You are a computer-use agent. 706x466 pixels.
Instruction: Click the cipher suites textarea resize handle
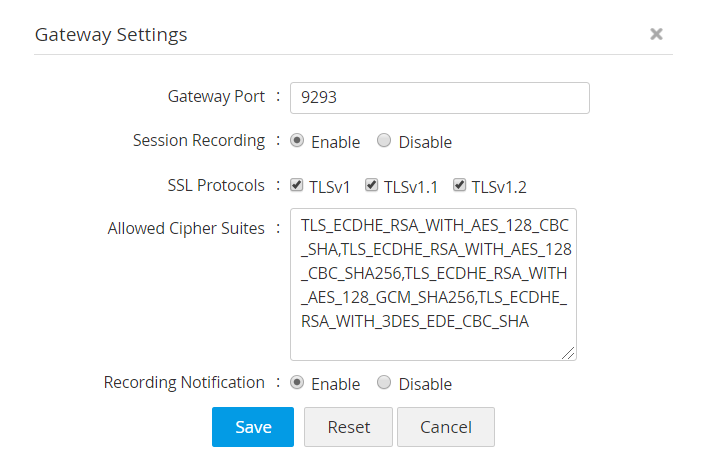570,353
